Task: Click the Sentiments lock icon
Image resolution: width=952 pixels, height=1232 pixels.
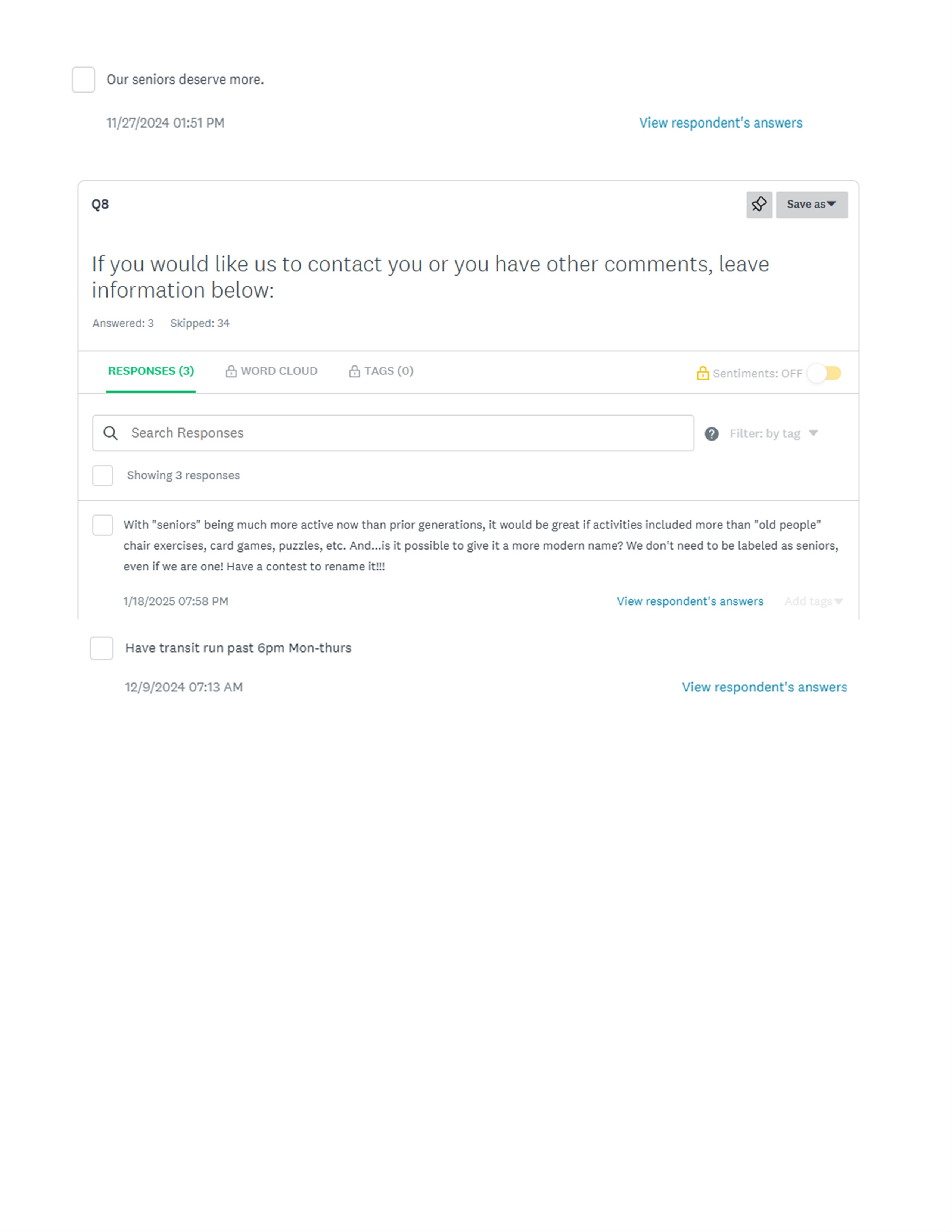Action: (x=702, y=373)
